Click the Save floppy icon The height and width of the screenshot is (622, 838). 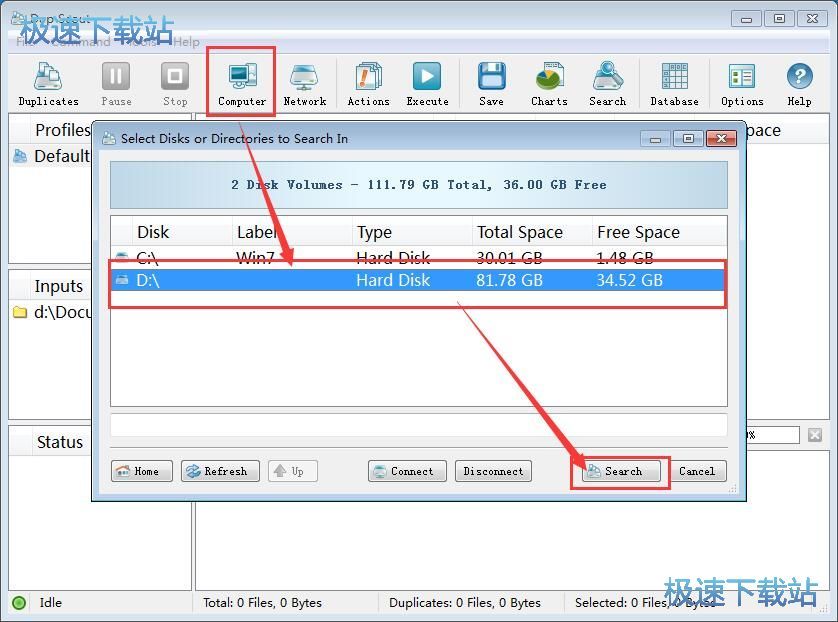coord(492,77)
